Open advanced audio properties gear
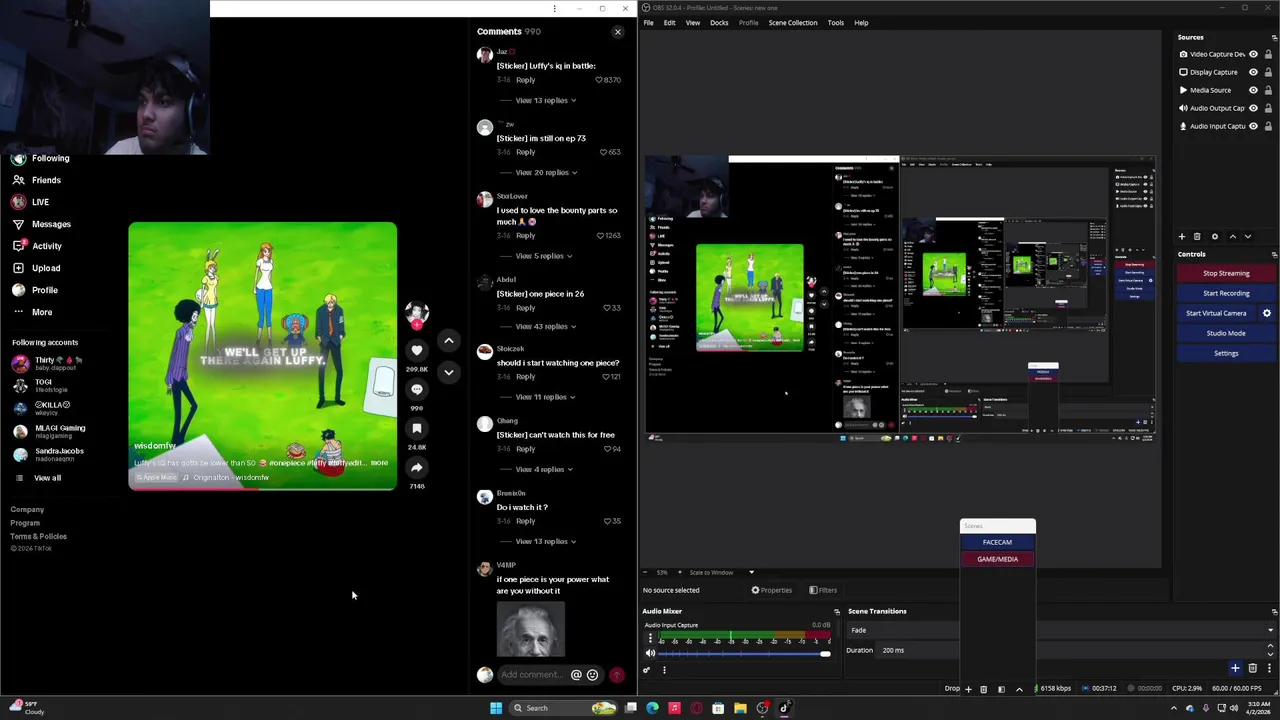Screen dimensions: 1280x720 pyautogui.click(x=647, y=670)
